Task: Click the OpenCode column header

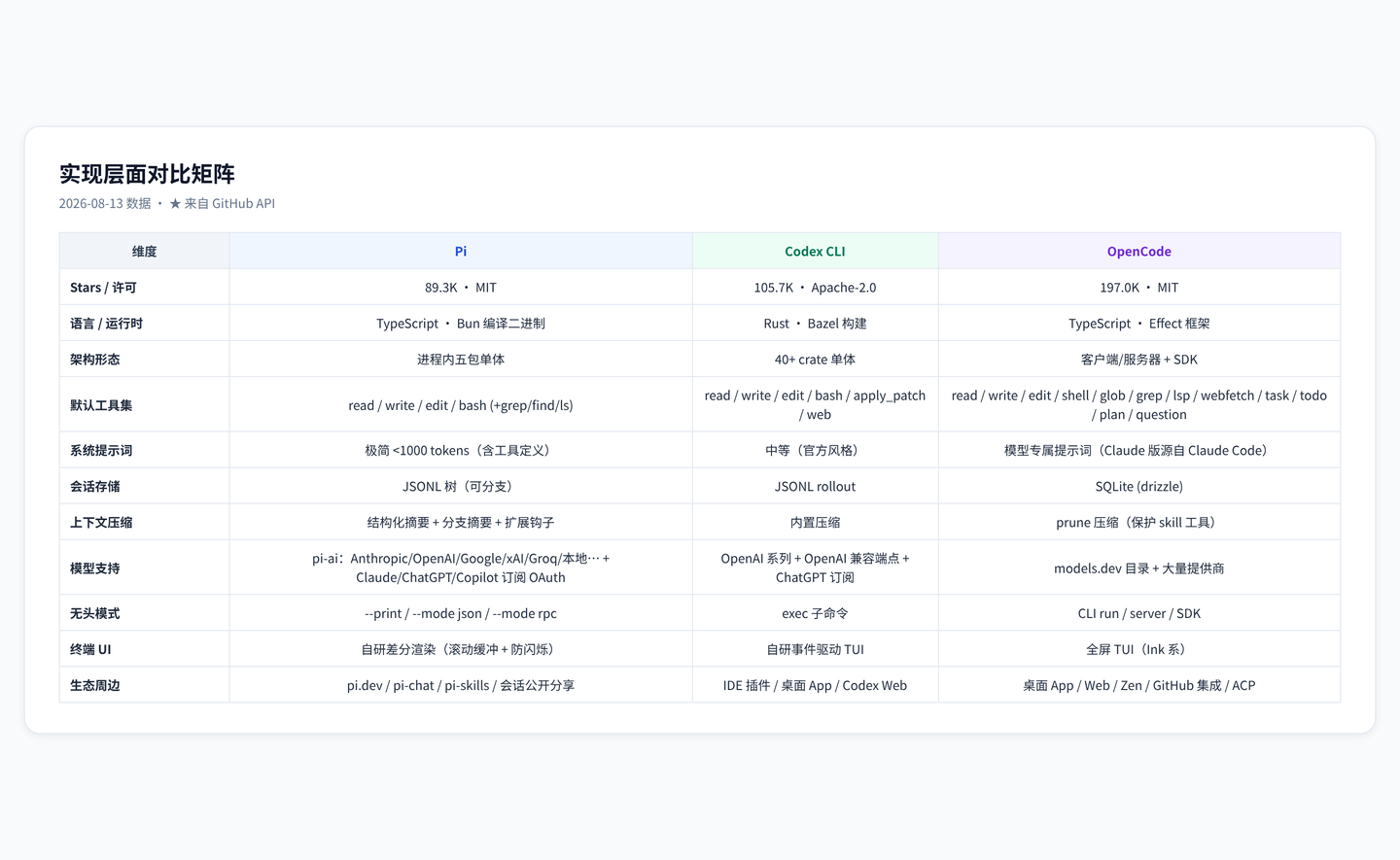Action: 1139,251
